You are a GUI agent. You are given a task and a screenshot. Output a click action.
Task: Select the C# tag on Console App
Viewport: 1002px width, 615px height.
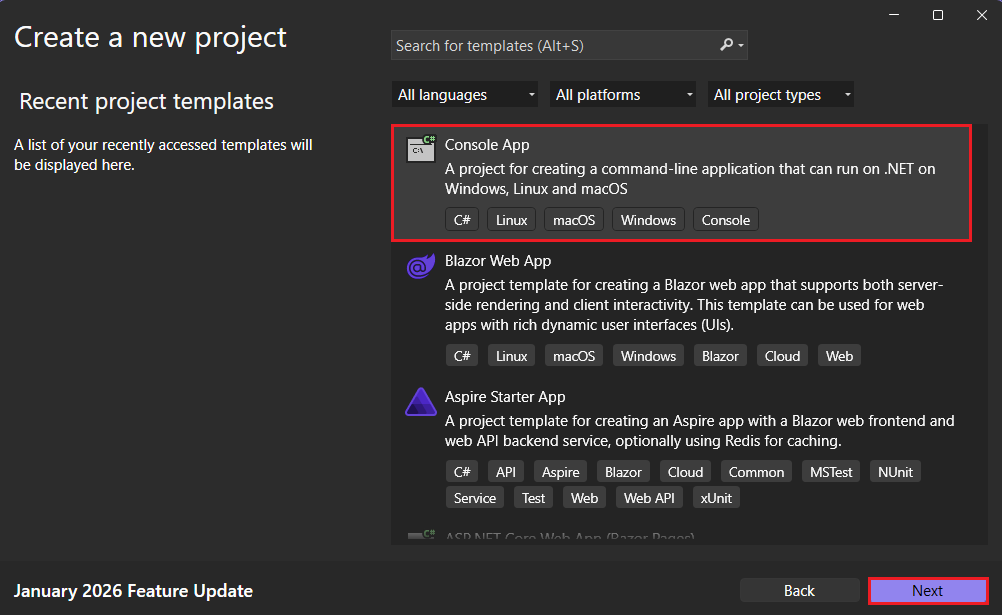point(461,219)
